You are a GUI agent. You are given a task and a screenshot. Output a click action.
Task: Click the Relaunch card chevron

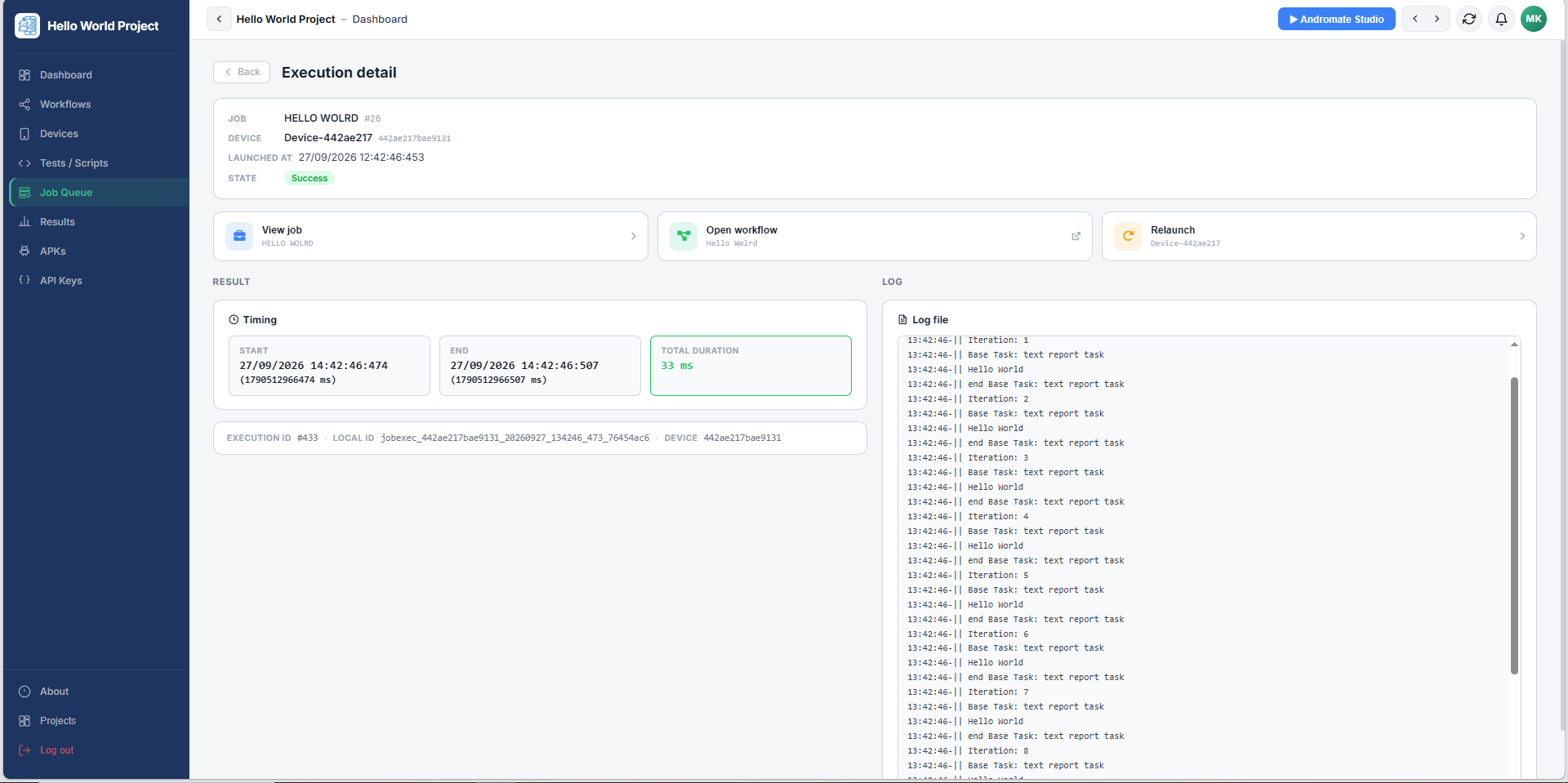[1521, 237]
